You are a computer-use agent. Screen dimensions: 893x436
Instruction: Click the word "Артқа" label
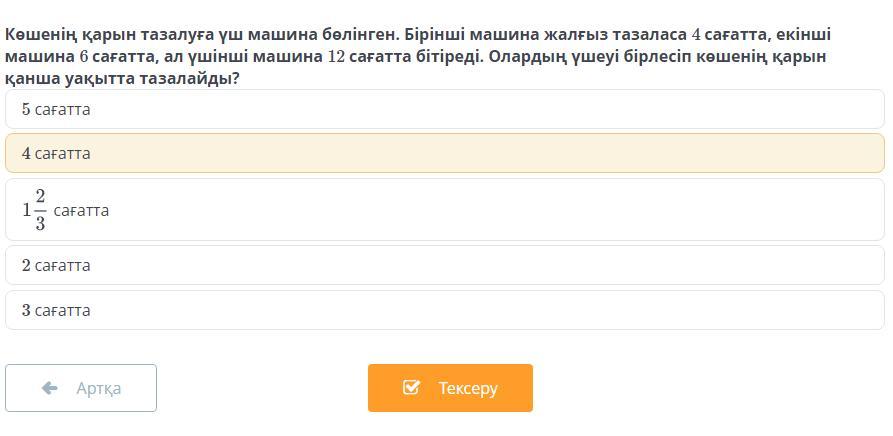point(98,388)
